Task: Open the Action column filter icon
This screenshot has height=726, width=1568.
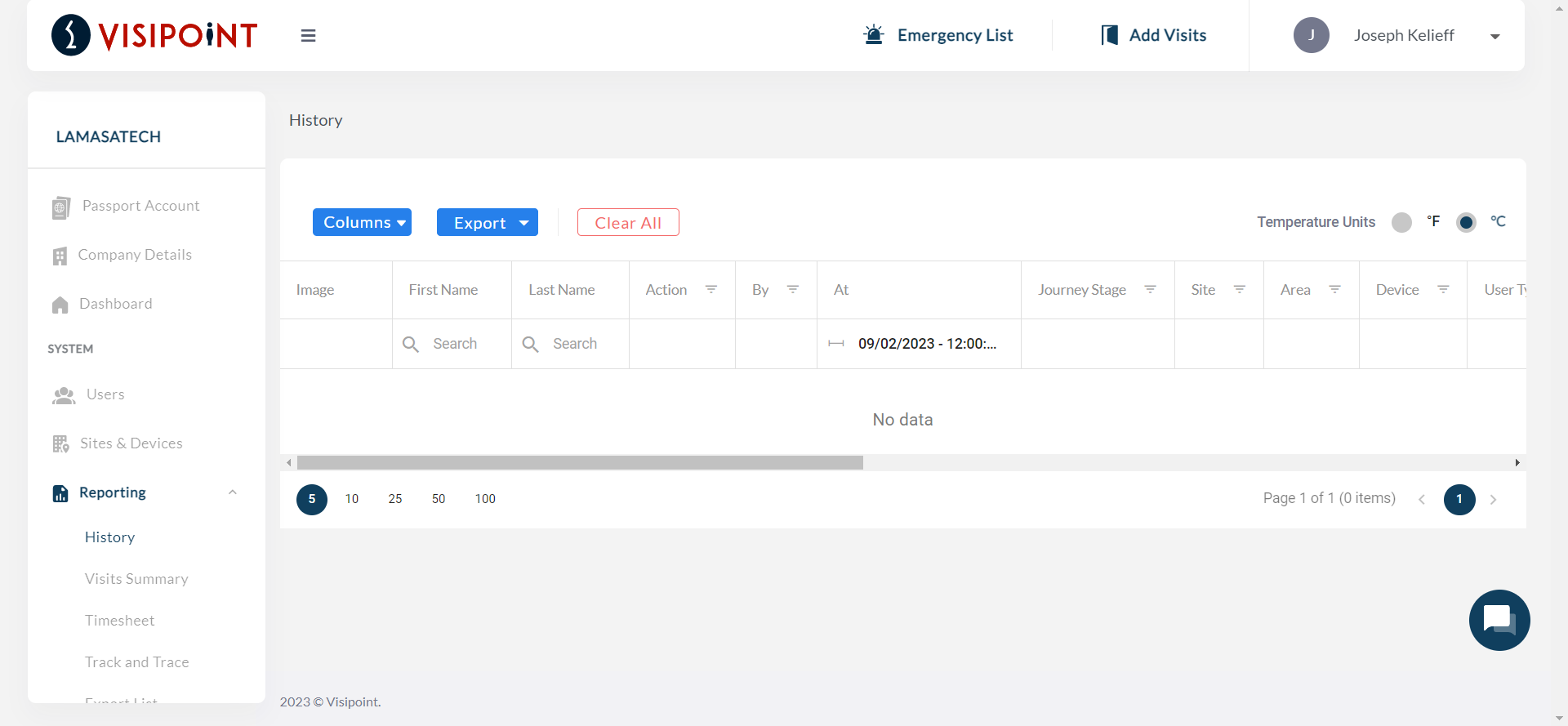Action: pos(711,290)
